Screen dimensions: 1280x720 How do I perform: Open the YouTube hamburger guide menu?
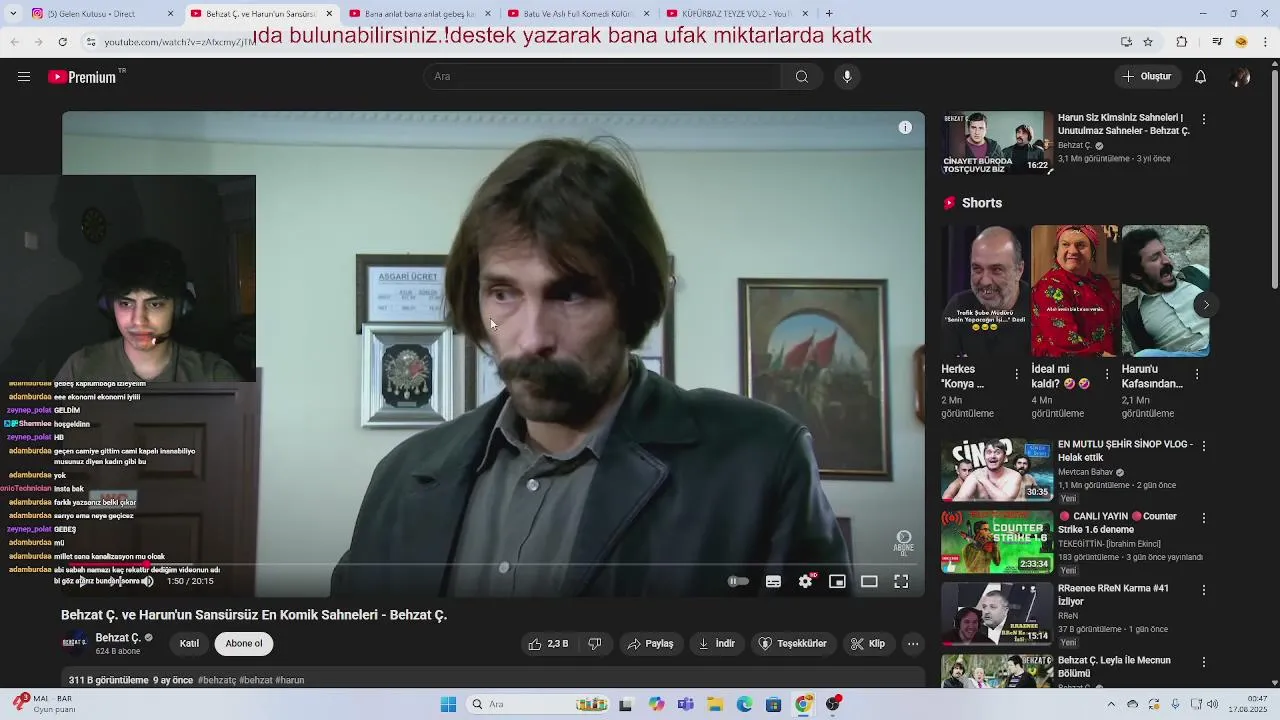pos(24,77)
